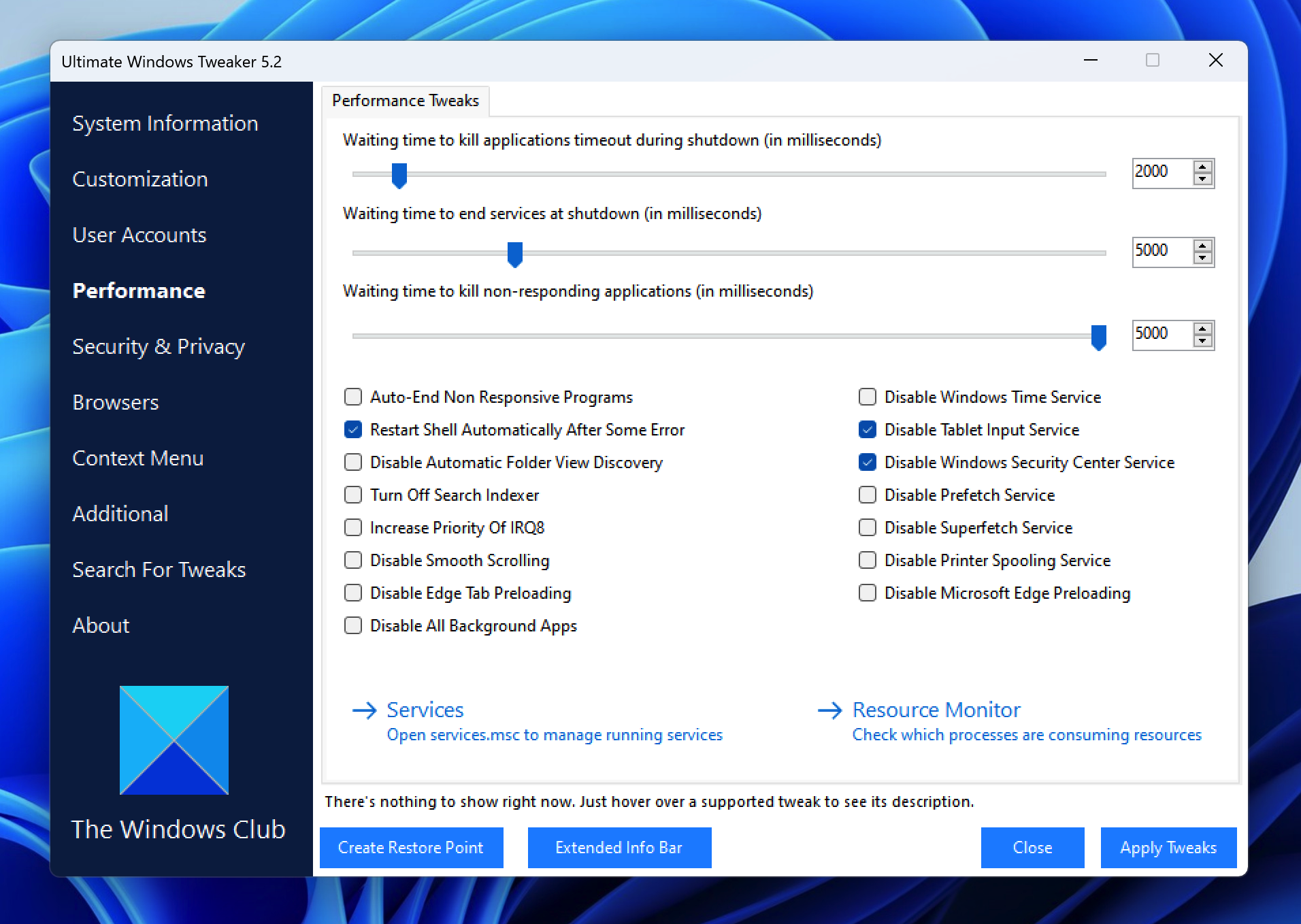Click the arrow icon beside Services
This screenshot has width=1301, height=924.
(365, 710)
